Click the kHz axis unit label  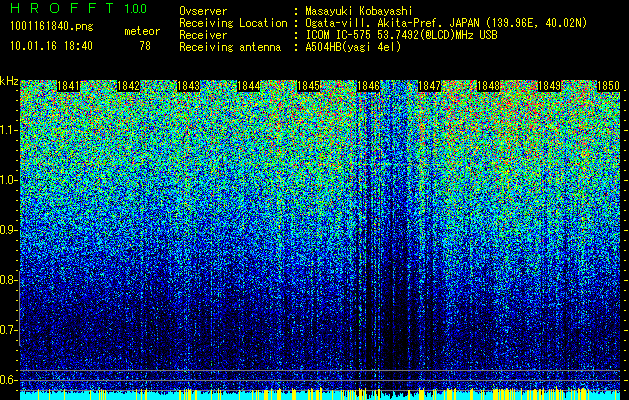point(9,81)
